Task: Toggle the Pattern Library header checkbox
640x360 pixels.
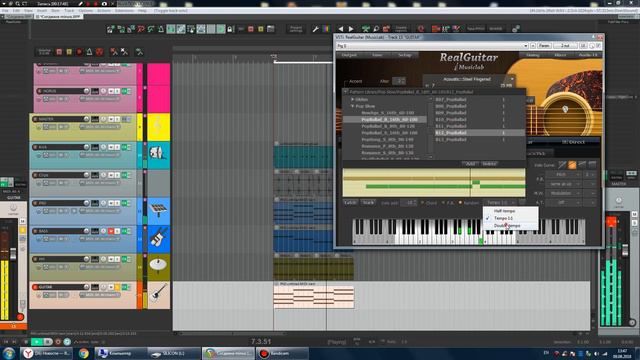Action: pos(345,92)
